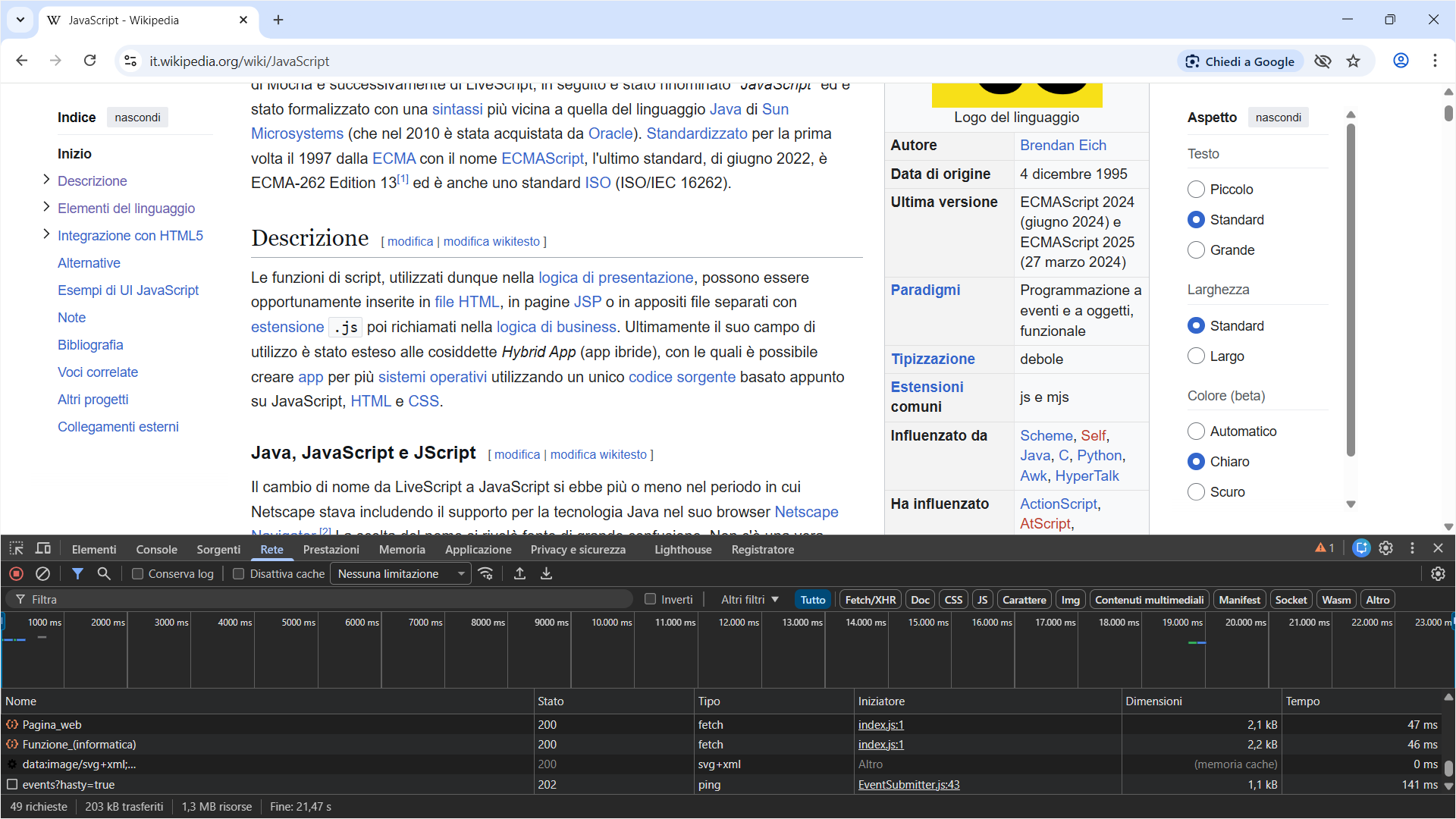1456x819 pixels.
Task: Stop network recording with red button
Action: coord(17,574)
